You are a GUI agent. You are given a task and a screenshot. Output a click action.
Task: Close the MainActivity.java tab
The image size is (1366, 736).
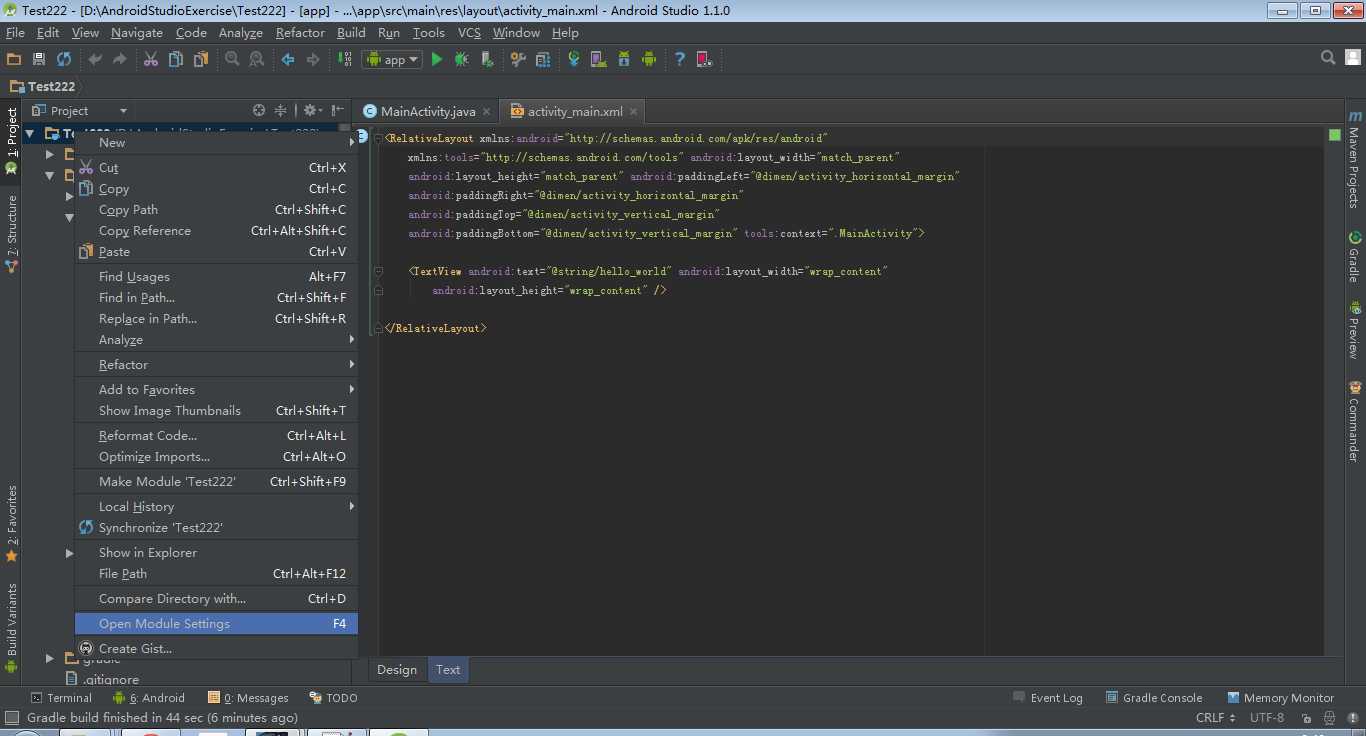click(x=487, y=112)
